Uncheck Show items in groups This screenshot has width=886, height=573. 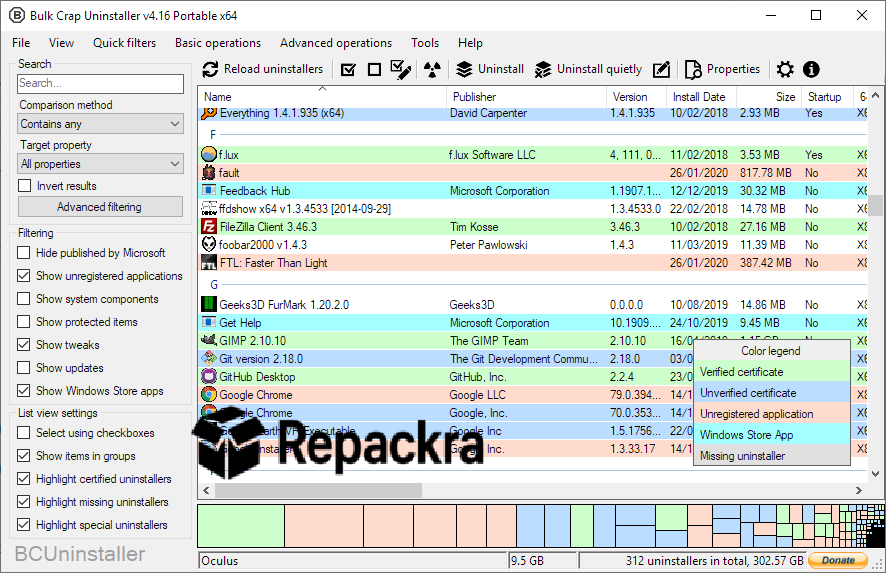coord(23,455)
